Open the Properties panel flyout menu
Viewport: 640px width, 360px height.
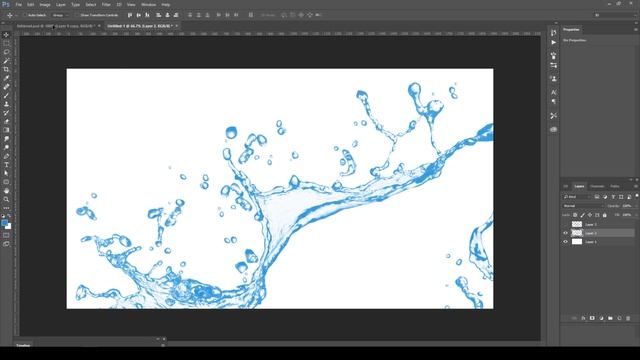pos(636,29)
